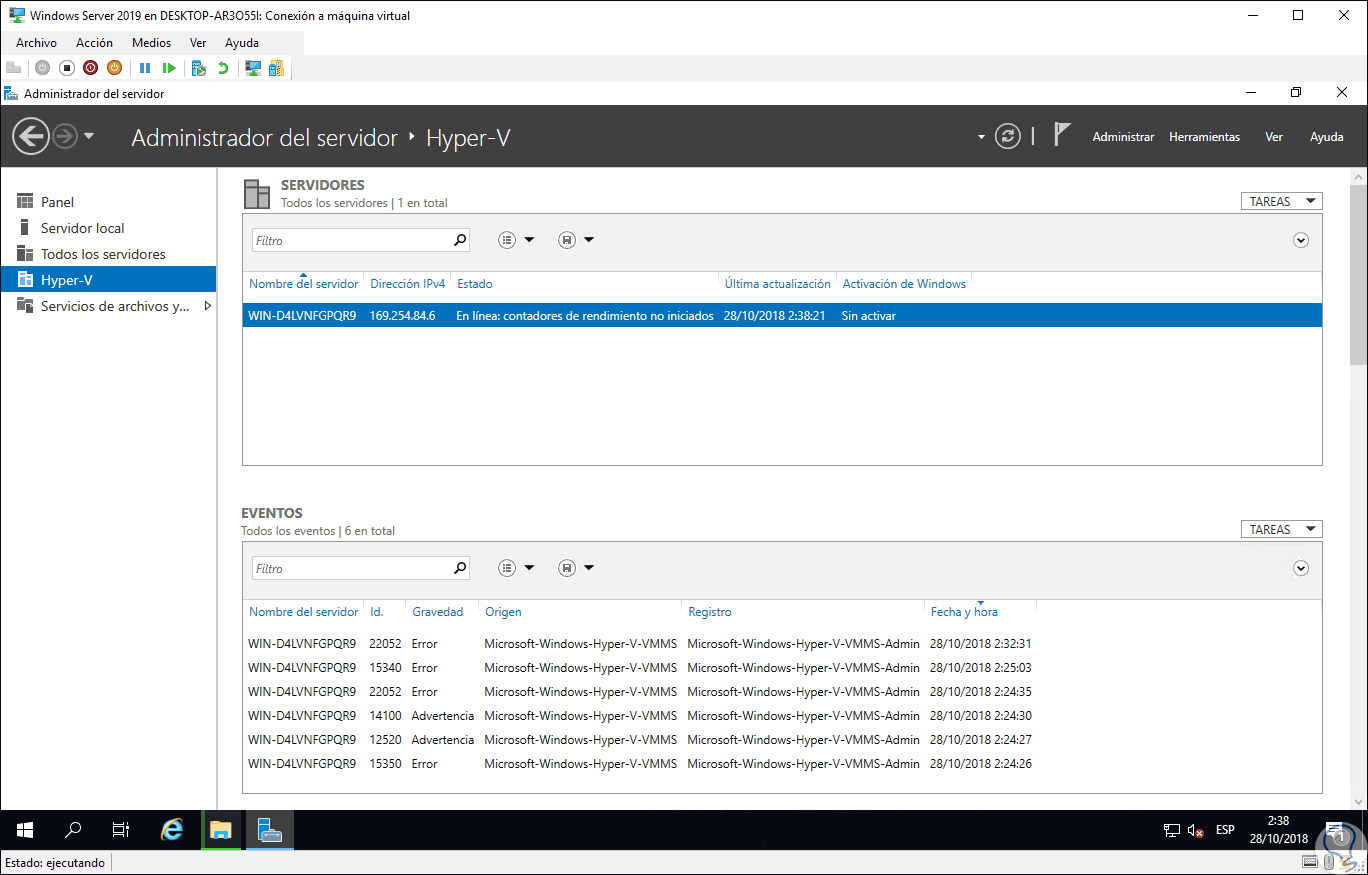Expand the Eventos filter panel chevron
The width and height of the screenshot is (1368, 875).
click(x=1301, y=568)
